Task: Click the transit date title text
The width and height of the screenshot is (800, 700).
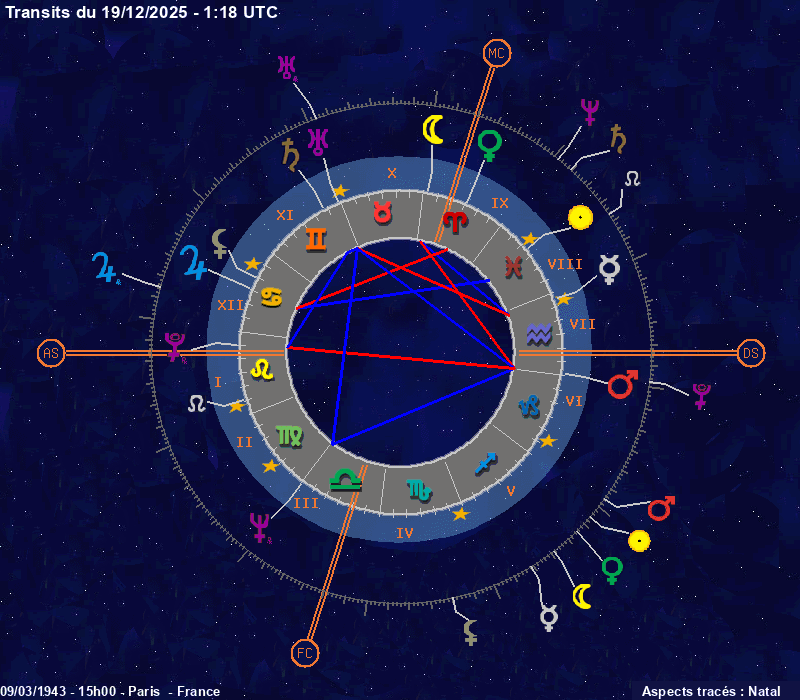Action: pos(142,12)
